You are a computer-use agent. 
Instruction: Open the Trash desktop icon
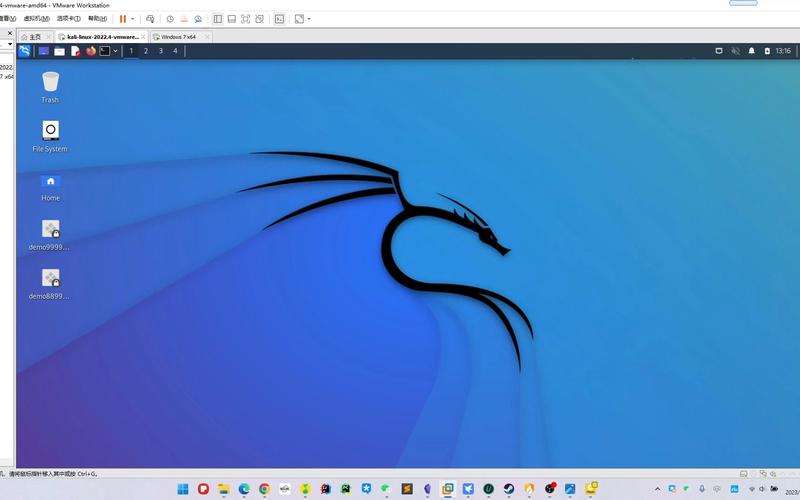(50, 82)
